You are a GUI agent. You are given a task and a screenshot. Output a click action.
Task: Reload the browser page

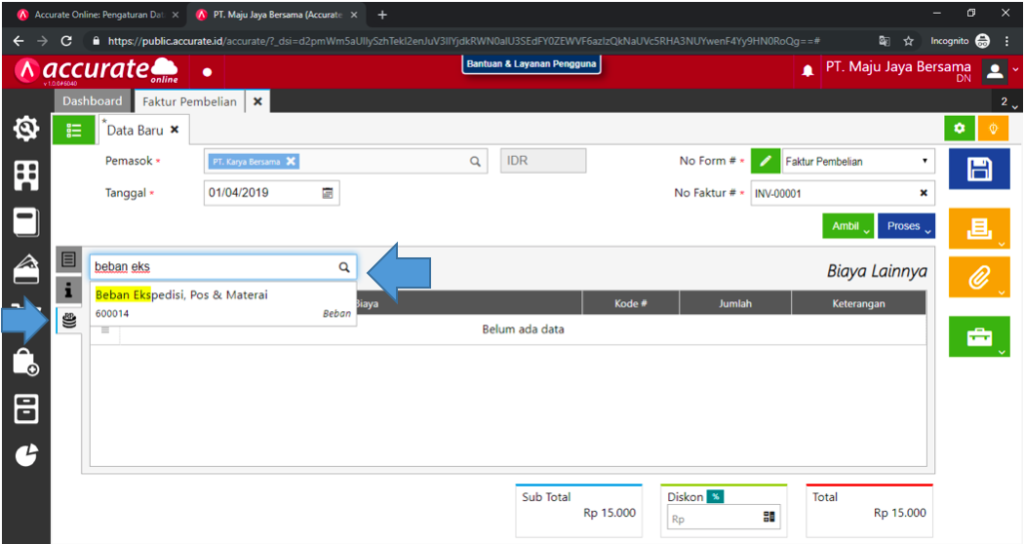click(66, 40)
